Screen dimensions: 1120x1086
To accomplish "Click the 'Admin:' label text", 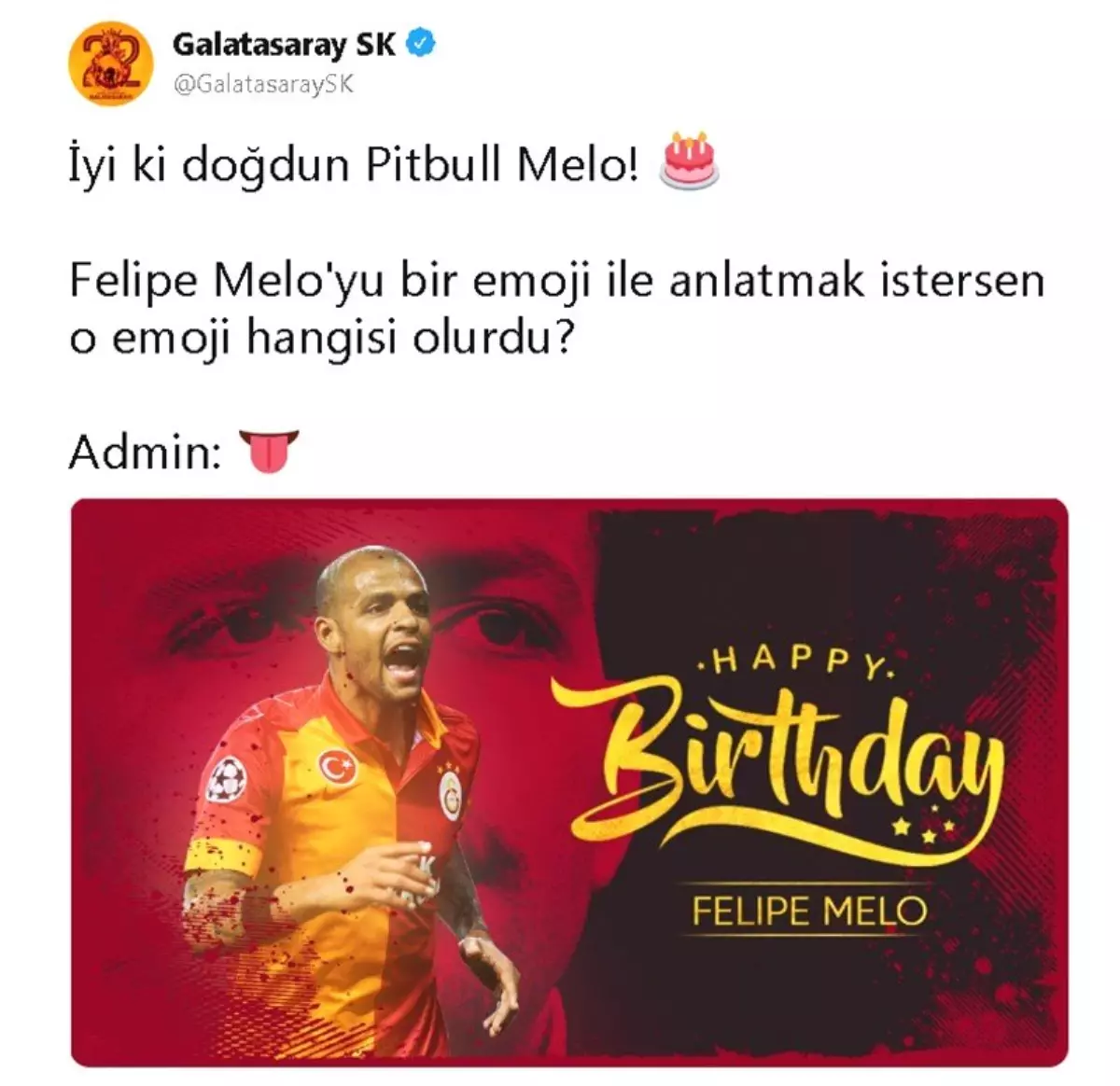I will 145,452.
